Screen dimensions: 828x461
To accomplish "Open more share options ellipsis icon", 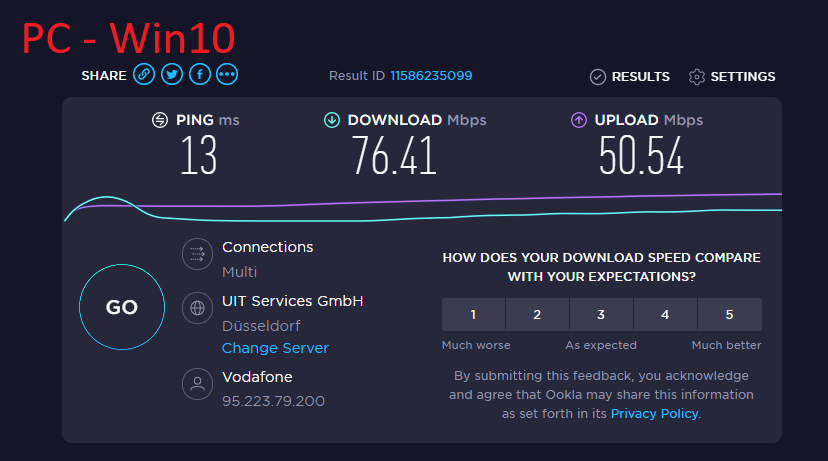I will tap(227, 74).
